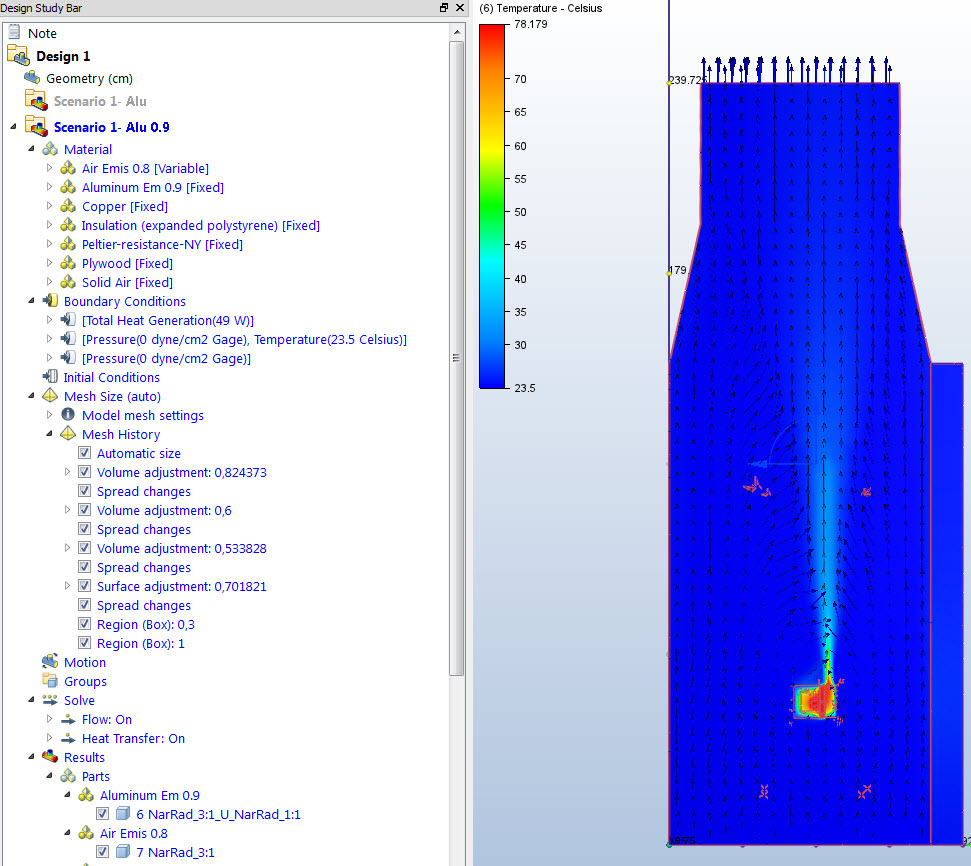Click the Motion icon

[50, 662]
